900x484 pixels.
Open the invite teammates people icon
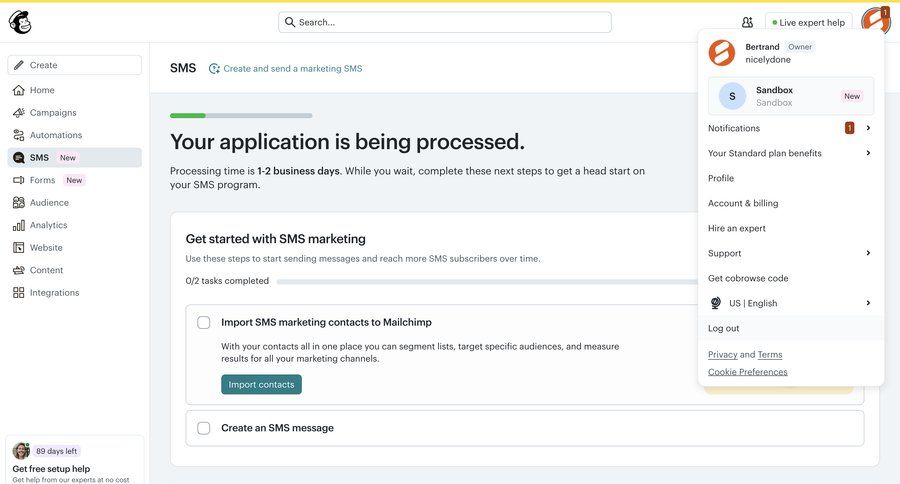(x=747, y=22)
